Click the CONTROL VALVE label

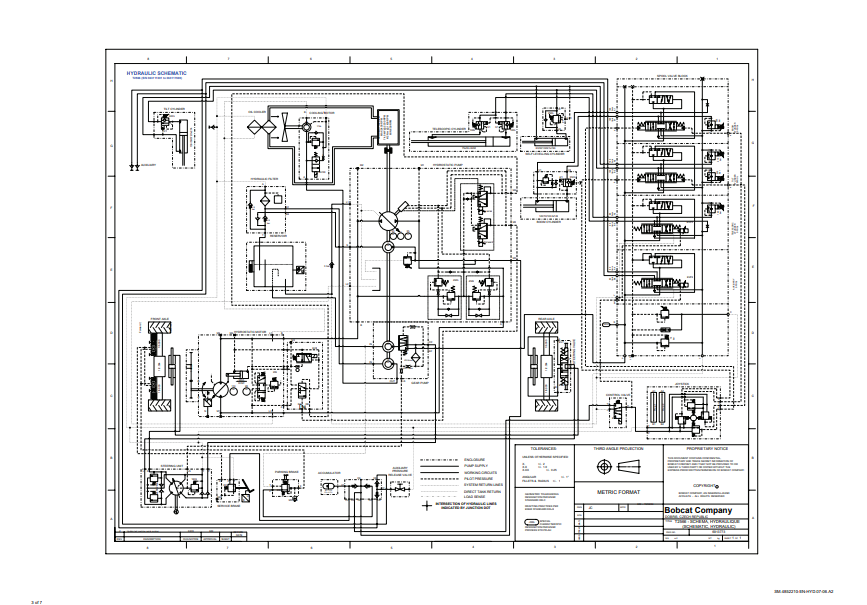click(x=618, y=394)
